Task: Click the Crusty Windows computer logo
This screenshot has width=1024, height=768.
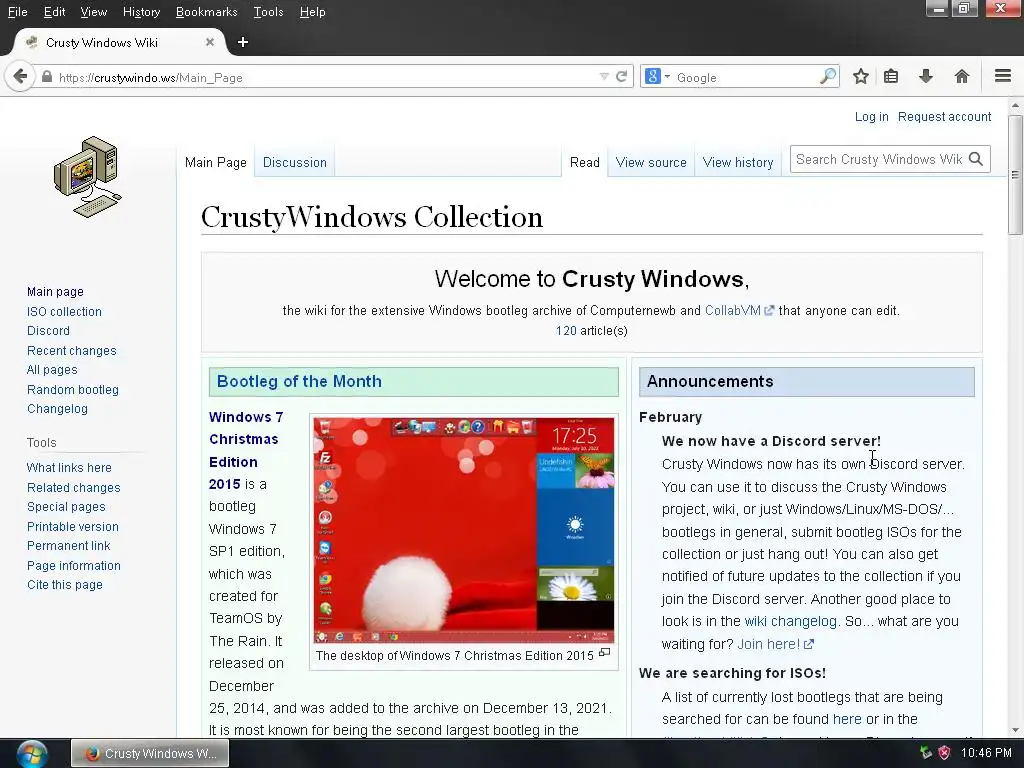Action: [x=88, y=177]
